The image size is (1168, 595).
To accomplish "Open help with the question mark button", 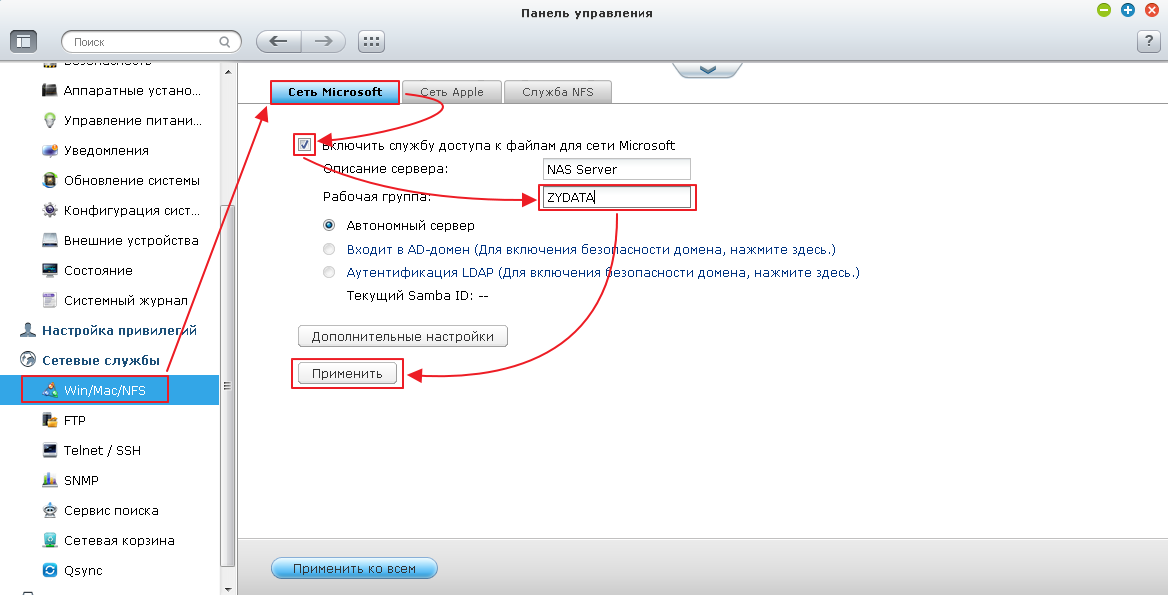I will pos(1149,42).
